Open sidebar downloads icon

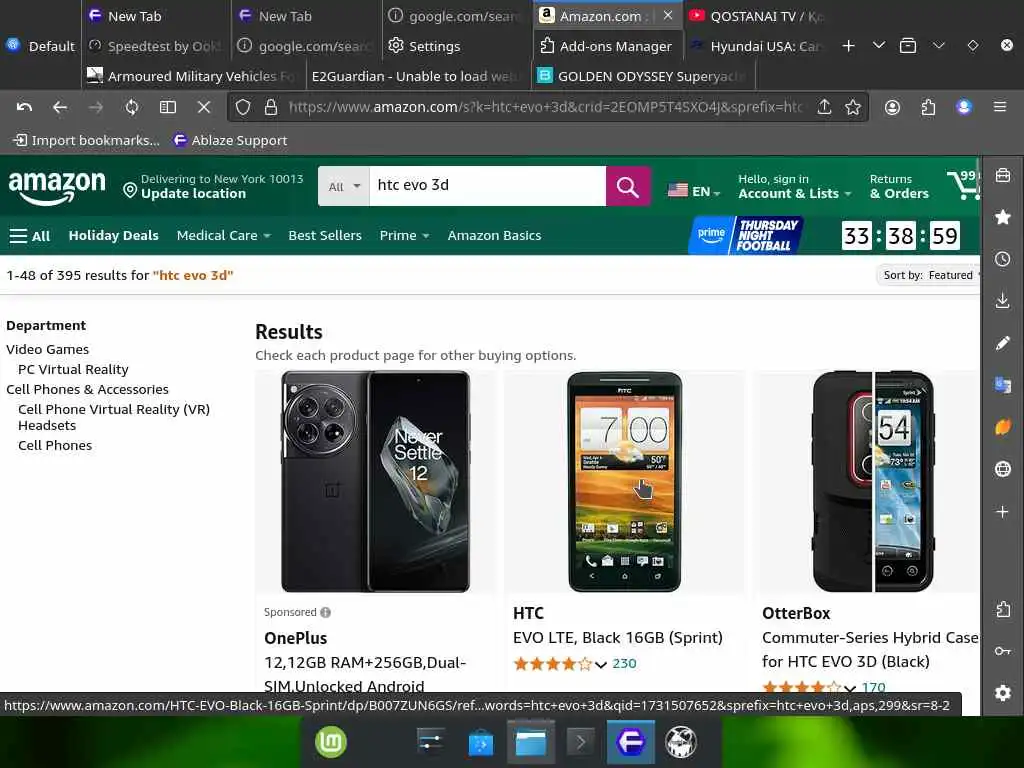1002,300
